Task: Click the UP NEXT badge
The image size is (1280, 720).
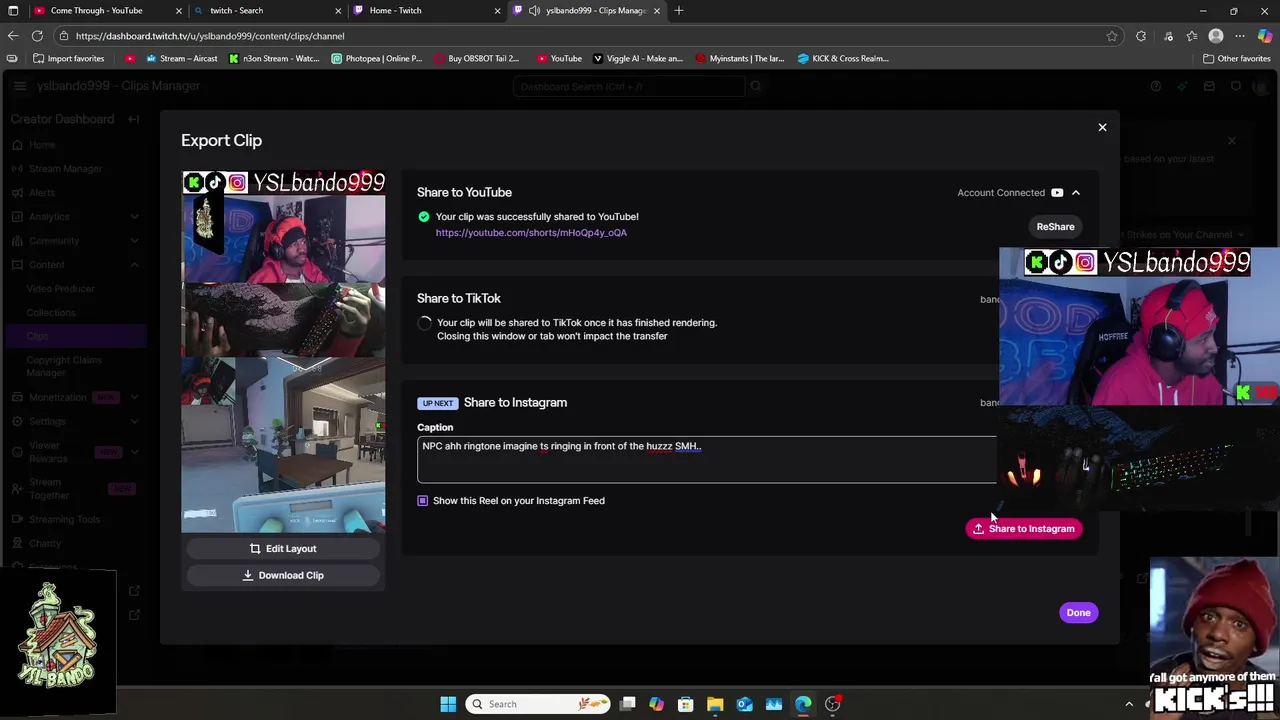Action: click(x=437, y=403)
